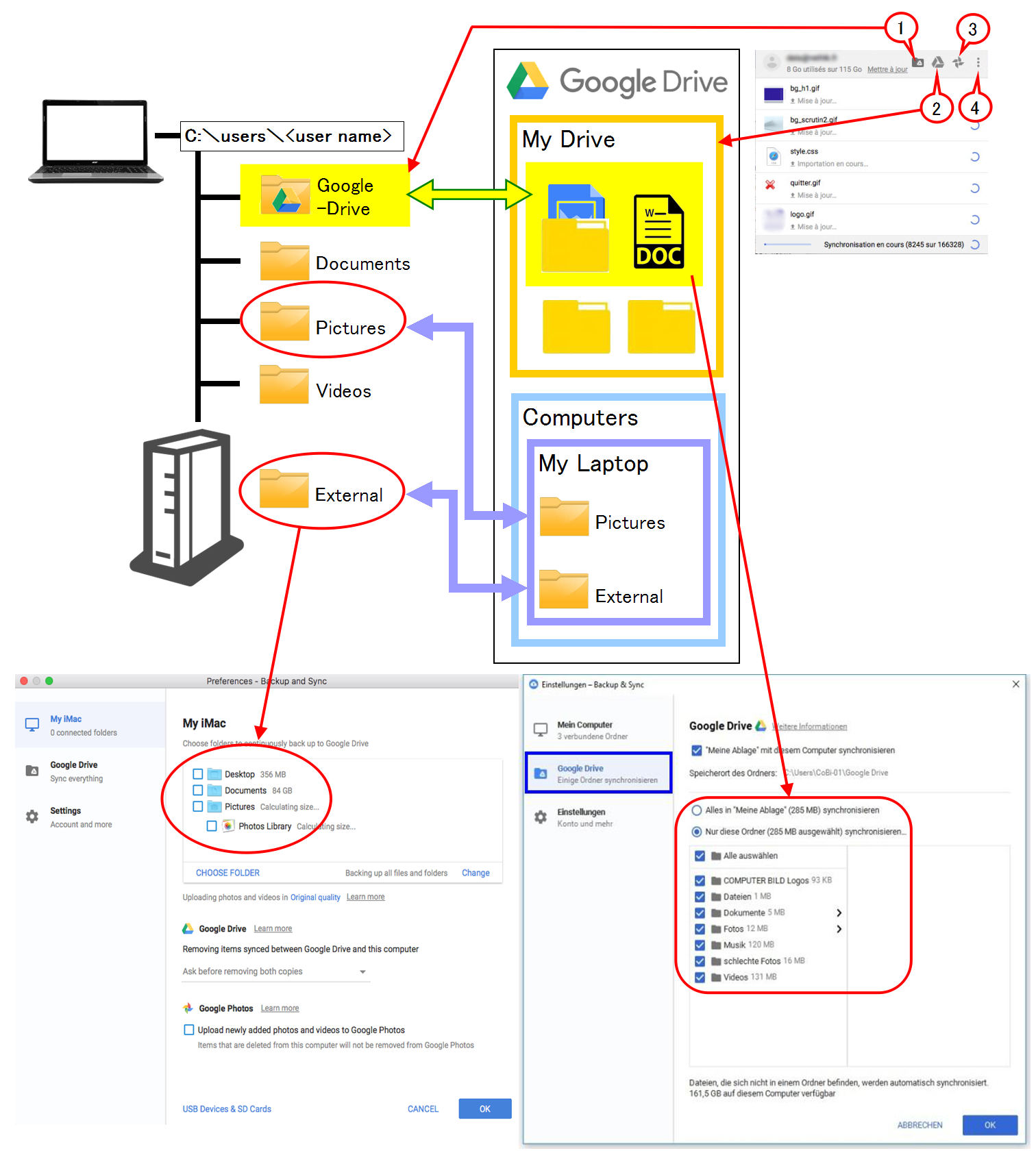Select Nur diese Ordner synchronisieren radio
The image size is (1036, 1155).
point(697,832)
